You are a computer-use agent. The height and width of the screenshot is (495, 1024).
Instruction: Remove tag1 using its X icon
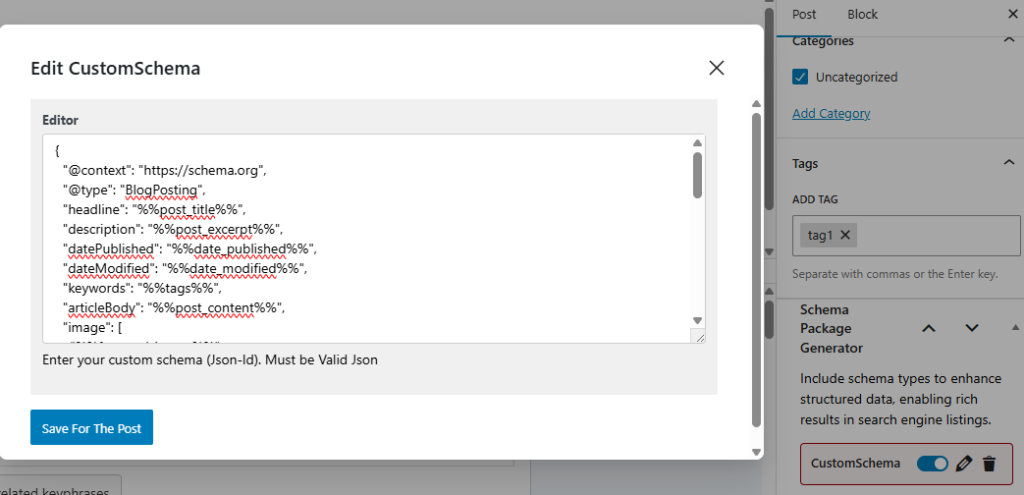[845, 235]
